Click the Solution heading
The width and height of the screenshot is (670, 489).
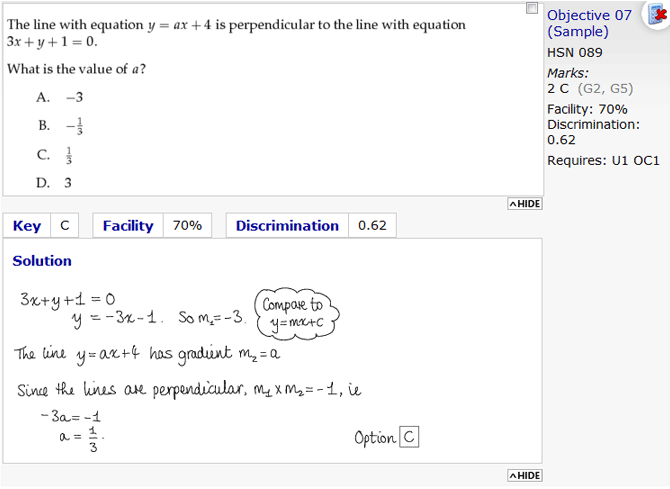pos(42,261)
